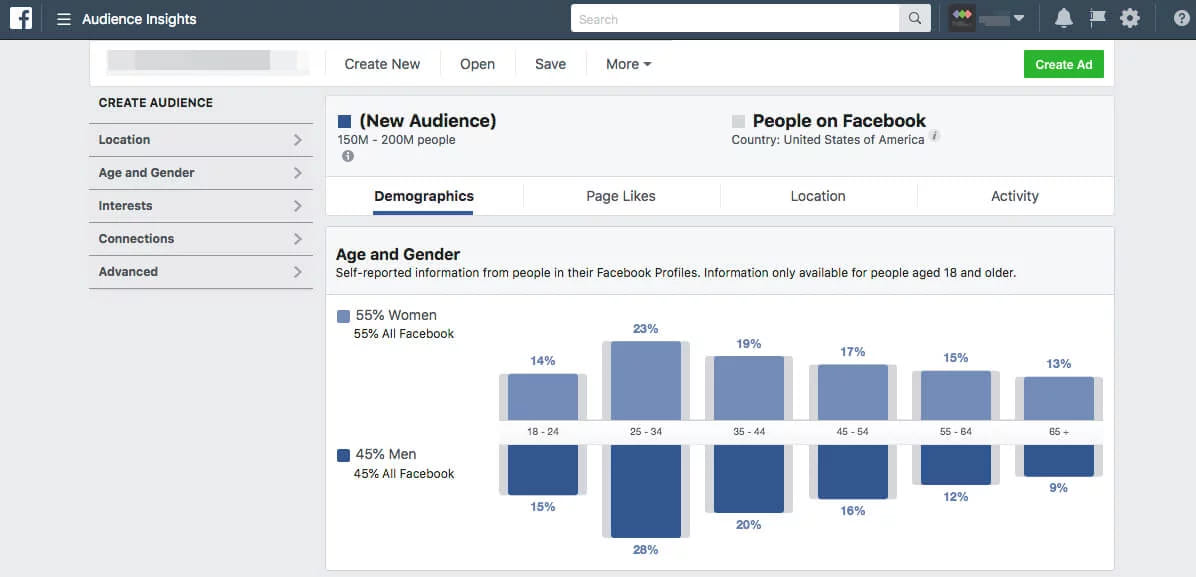
Task: Click the Men legend color swatch
Action: (343, 456)
